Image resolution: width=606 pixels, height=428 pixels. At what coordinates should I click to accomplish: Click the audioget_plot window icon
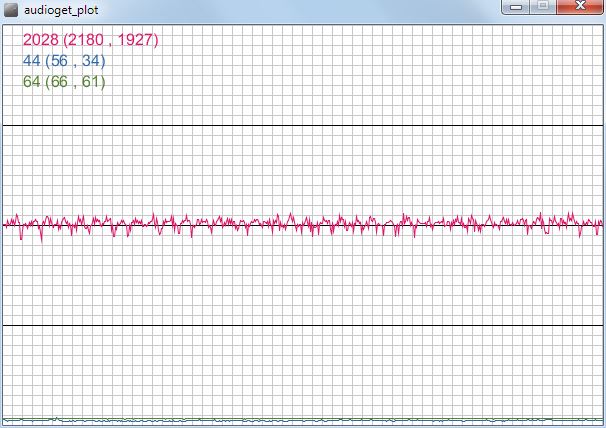click(x=10, y=10)
